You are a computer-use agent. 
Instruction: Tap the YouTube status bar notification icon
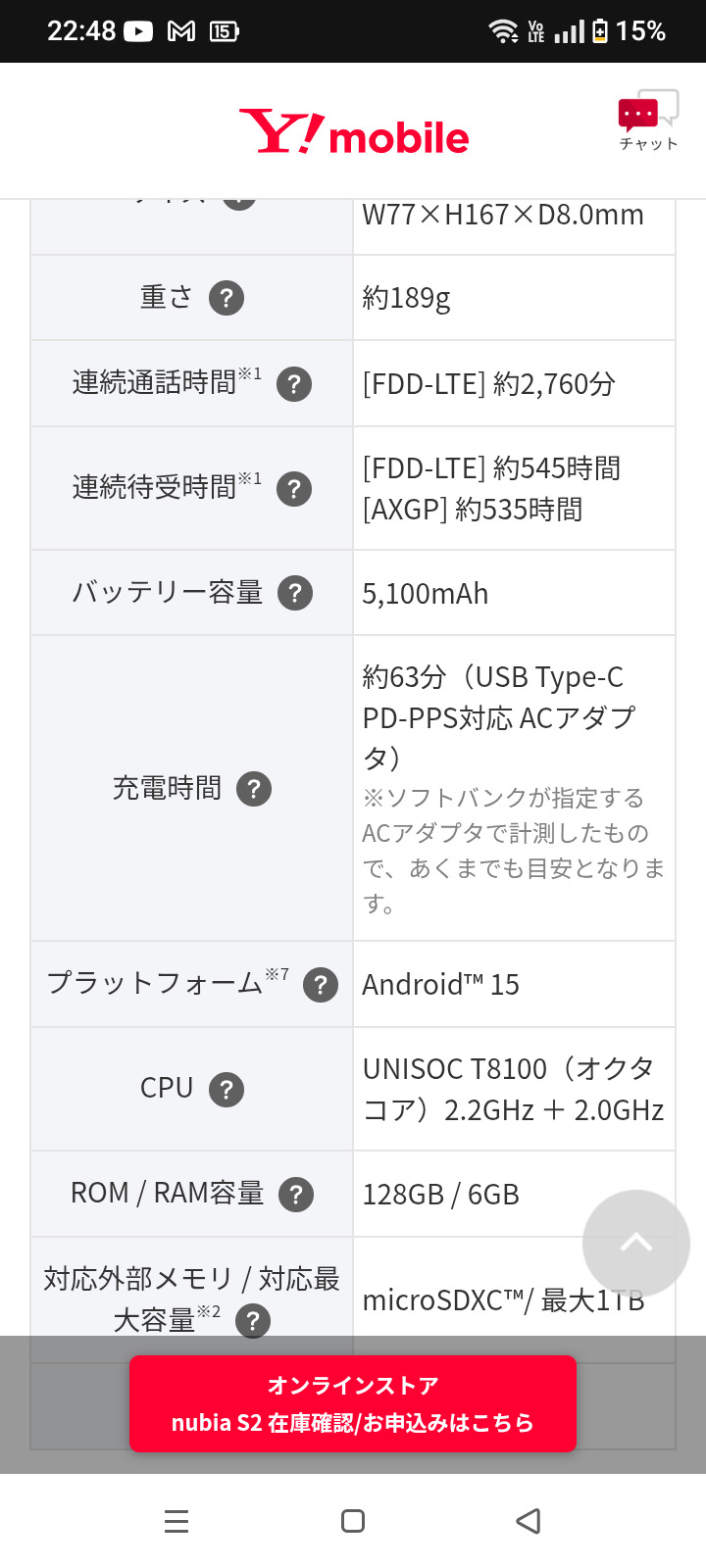138,31
